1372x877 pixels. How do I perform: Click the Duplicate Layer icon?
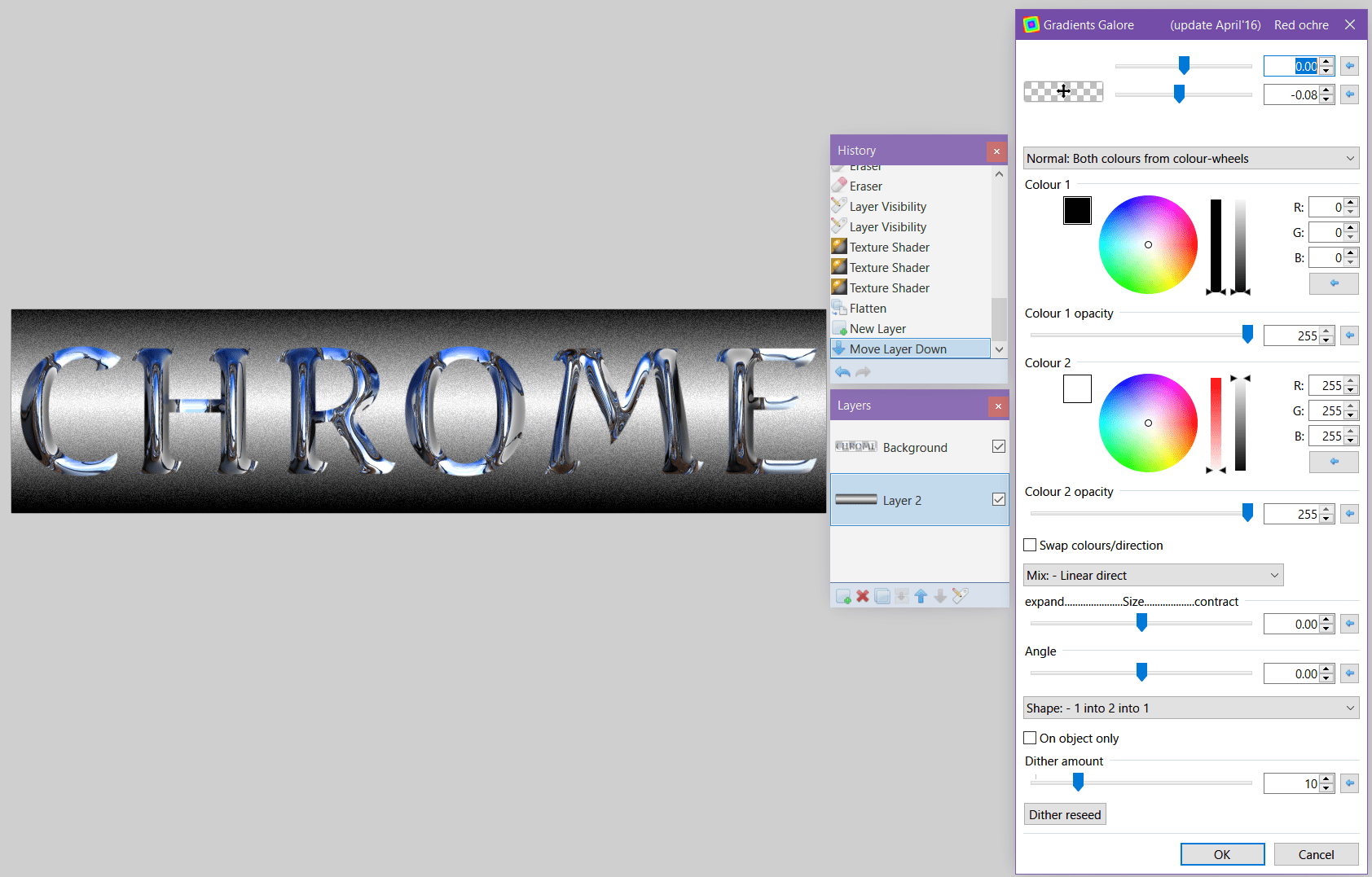click(x=882, y=596)
